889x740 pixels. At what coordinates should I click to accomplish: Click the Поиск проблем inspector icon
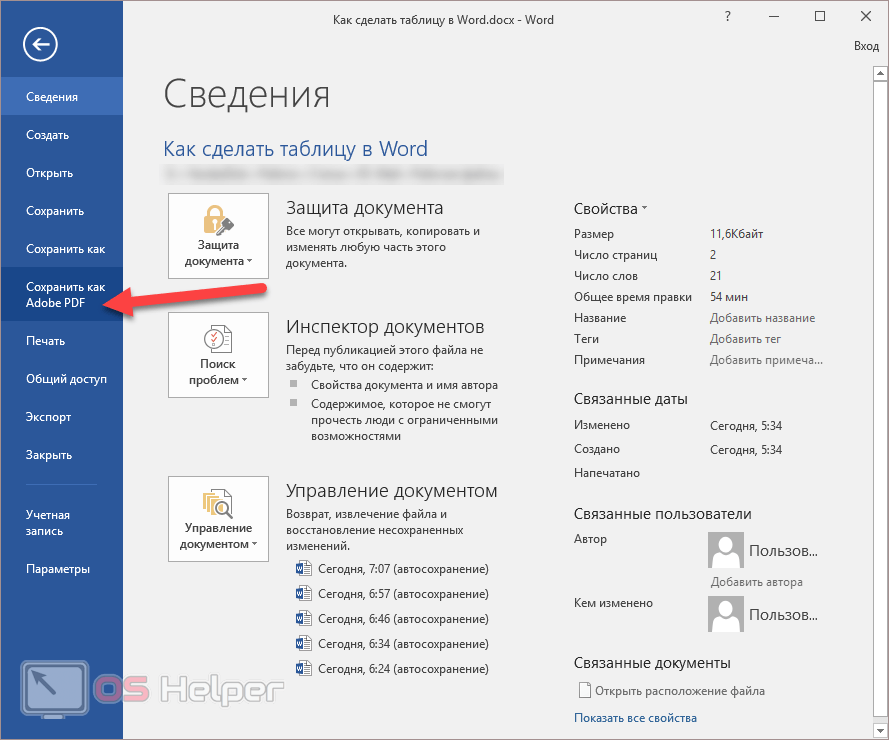tap(218, 354)
